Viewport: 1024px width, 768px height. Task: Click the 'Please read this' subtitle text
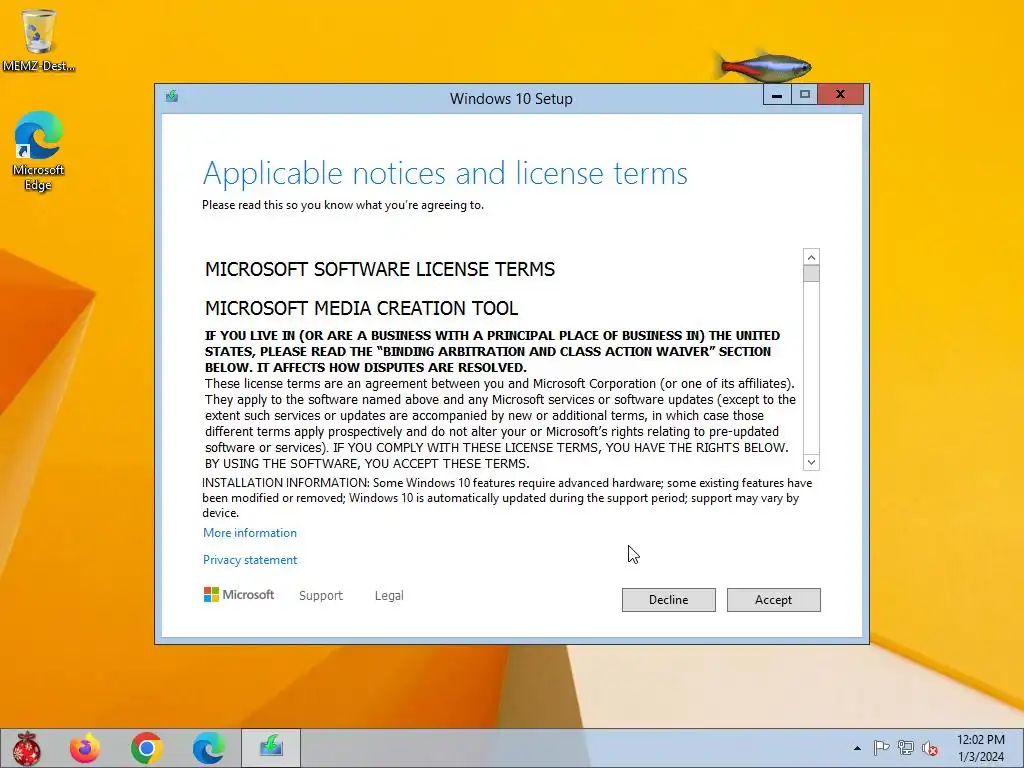(x=343, y=205)
